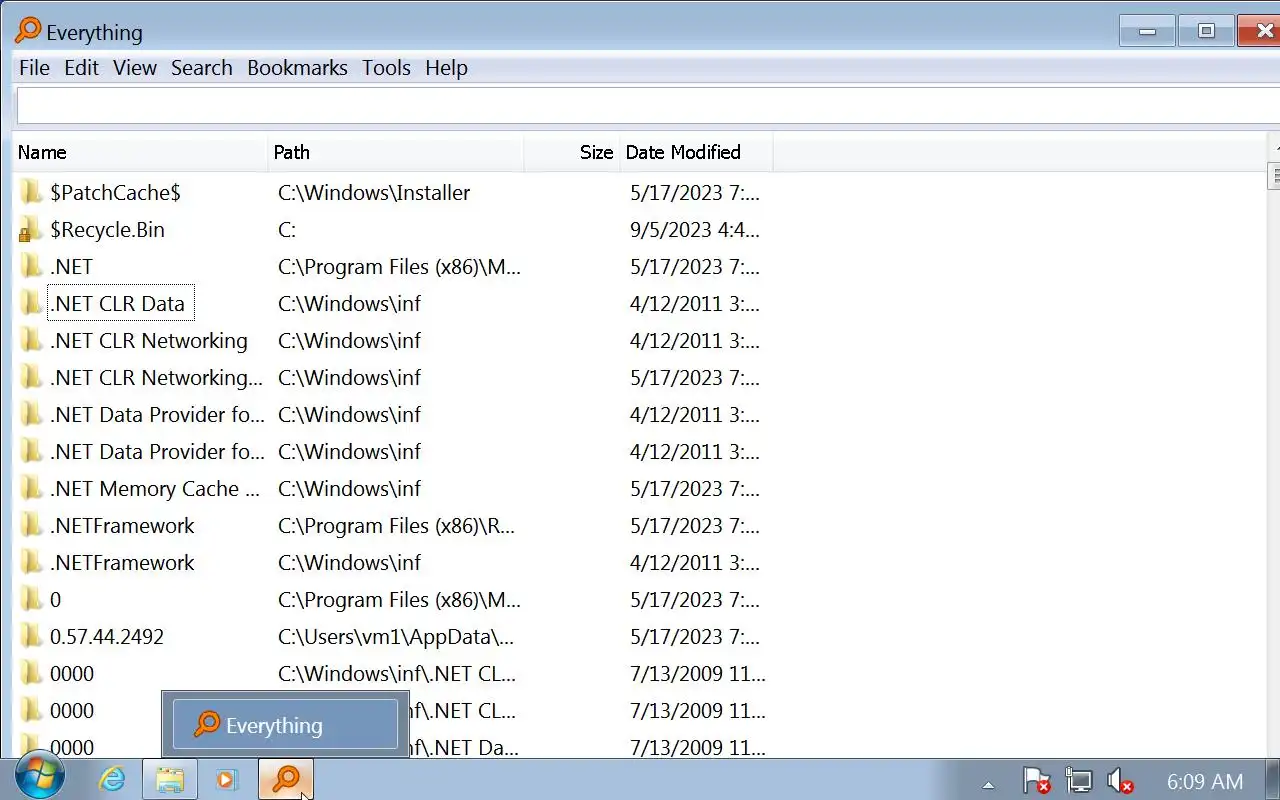Click the .NET folder icon

pyautogui.click(x=31, y=266)
